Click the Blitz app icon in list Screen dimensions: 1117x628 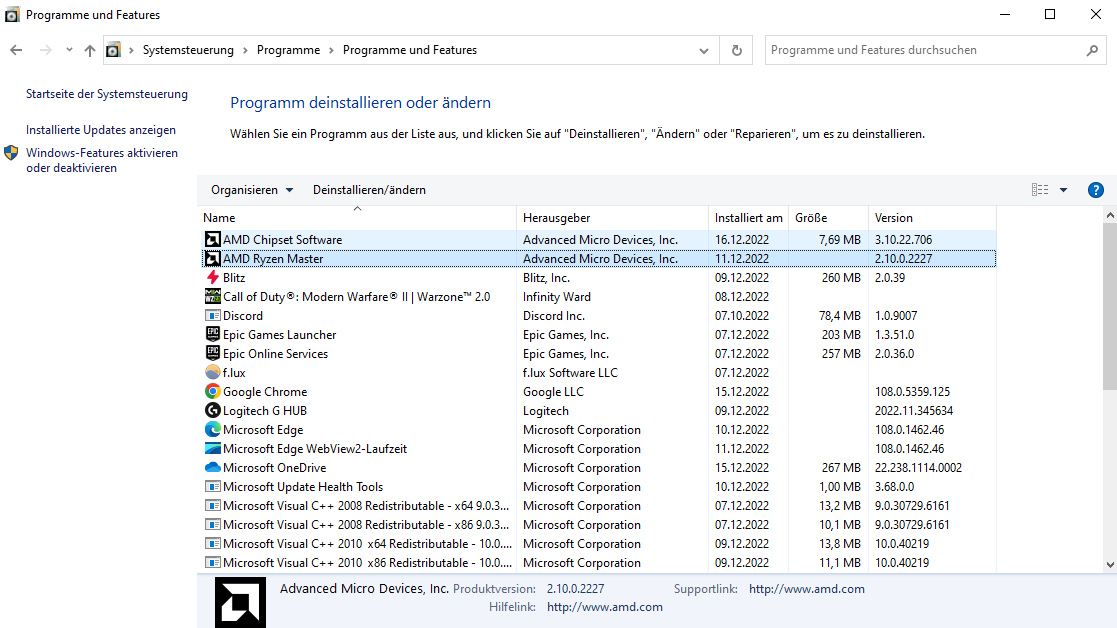point(212,278)
